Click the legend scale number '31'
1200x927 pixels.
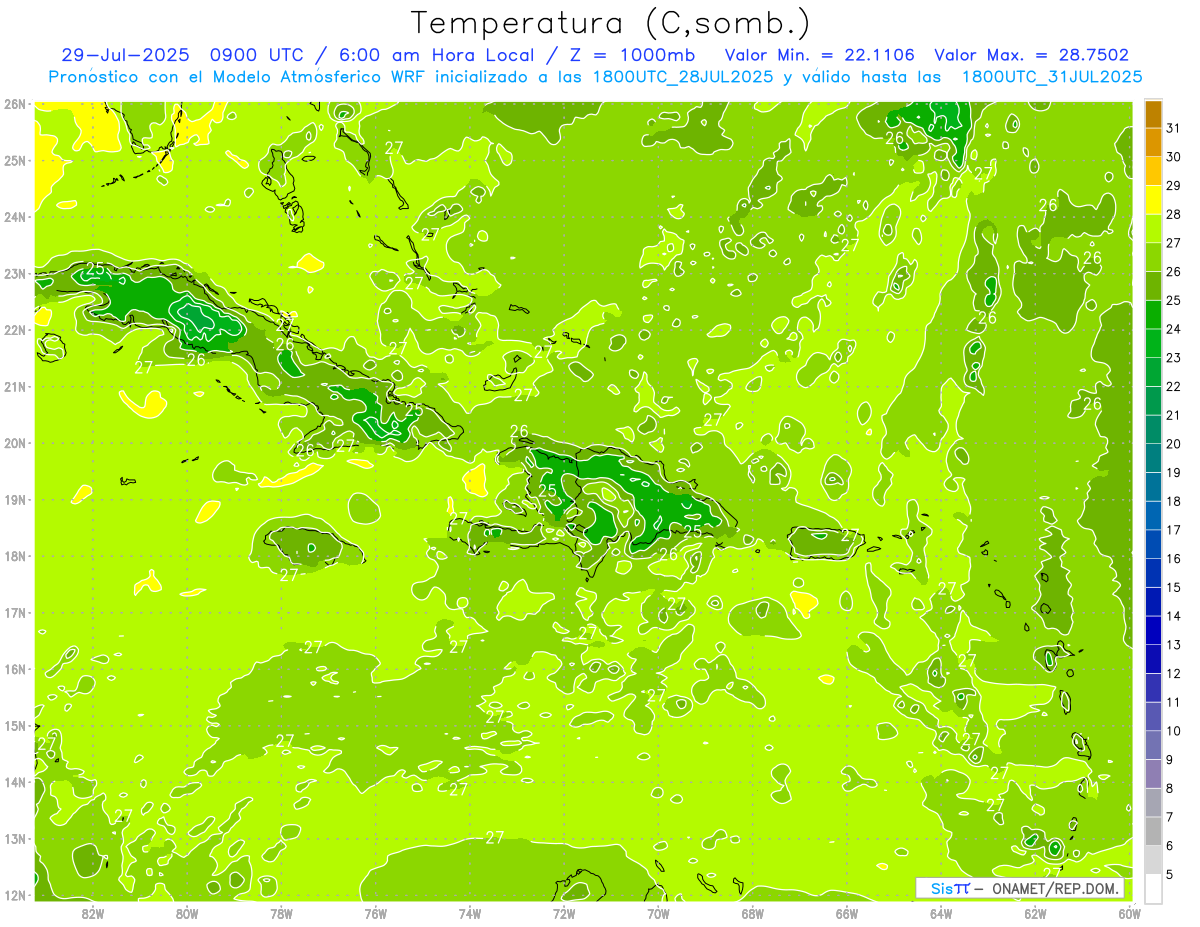[x=1174, y=129]
